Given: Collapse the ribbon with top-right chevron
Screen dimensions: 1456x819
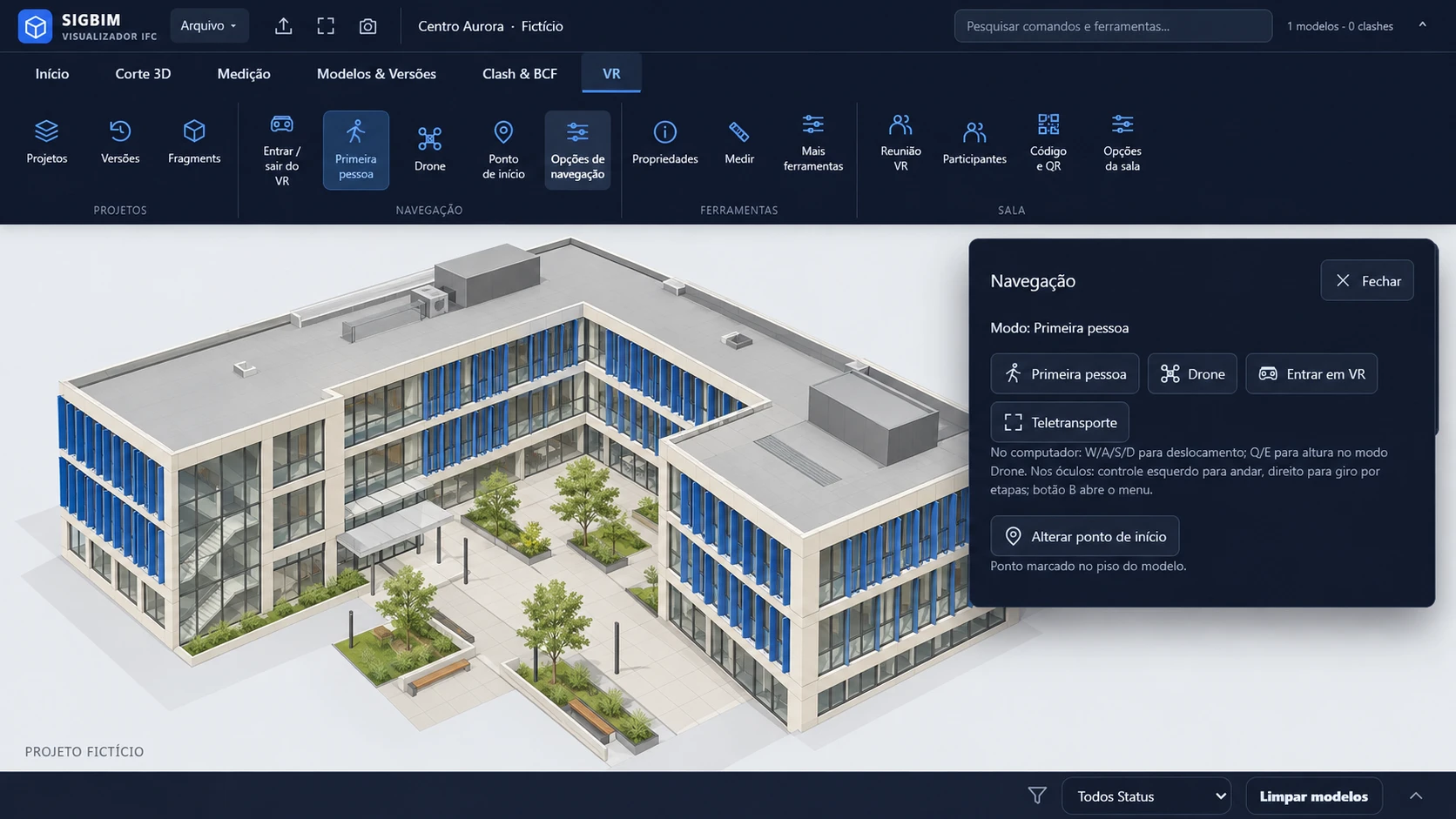Looking at the screenshot, I should pos(1422,25).
